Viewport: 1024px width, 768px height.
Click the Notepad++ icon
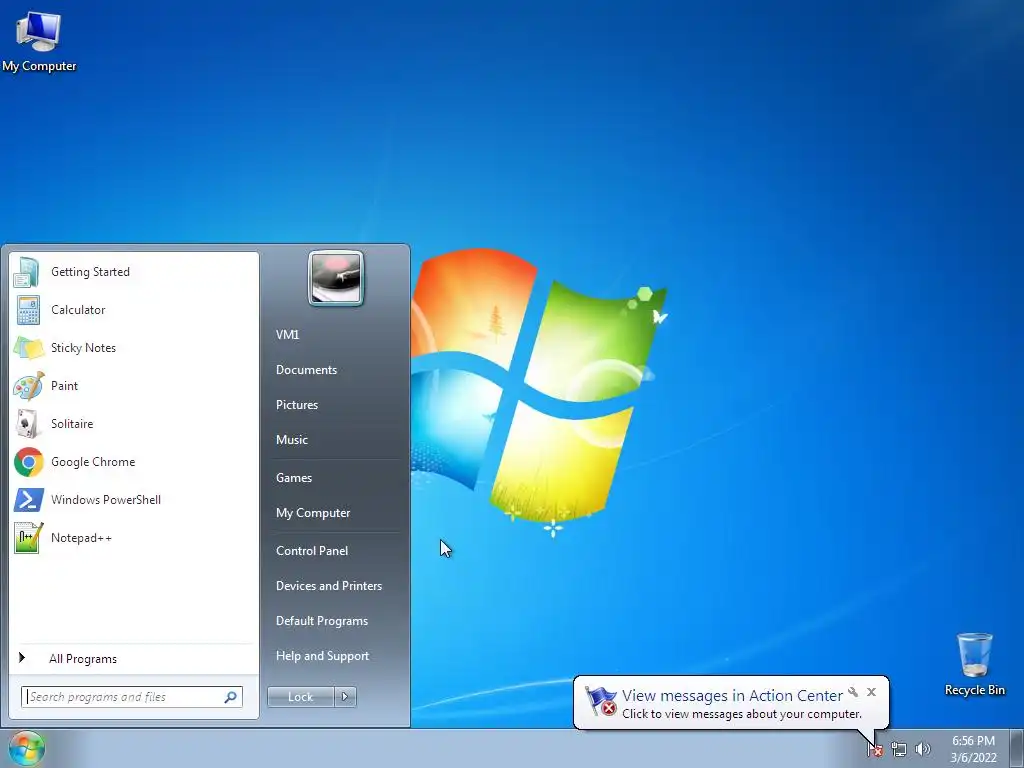(28, 537)
